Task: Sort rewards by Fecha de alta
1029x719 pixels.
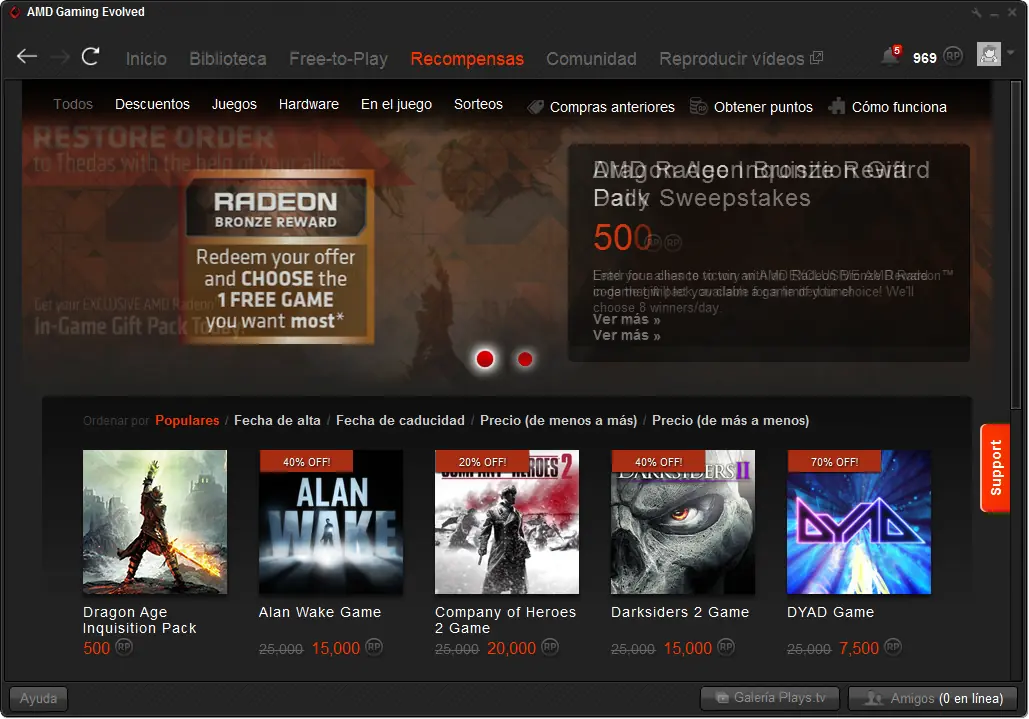Action: pyautogui.click(x=278, y=421)
